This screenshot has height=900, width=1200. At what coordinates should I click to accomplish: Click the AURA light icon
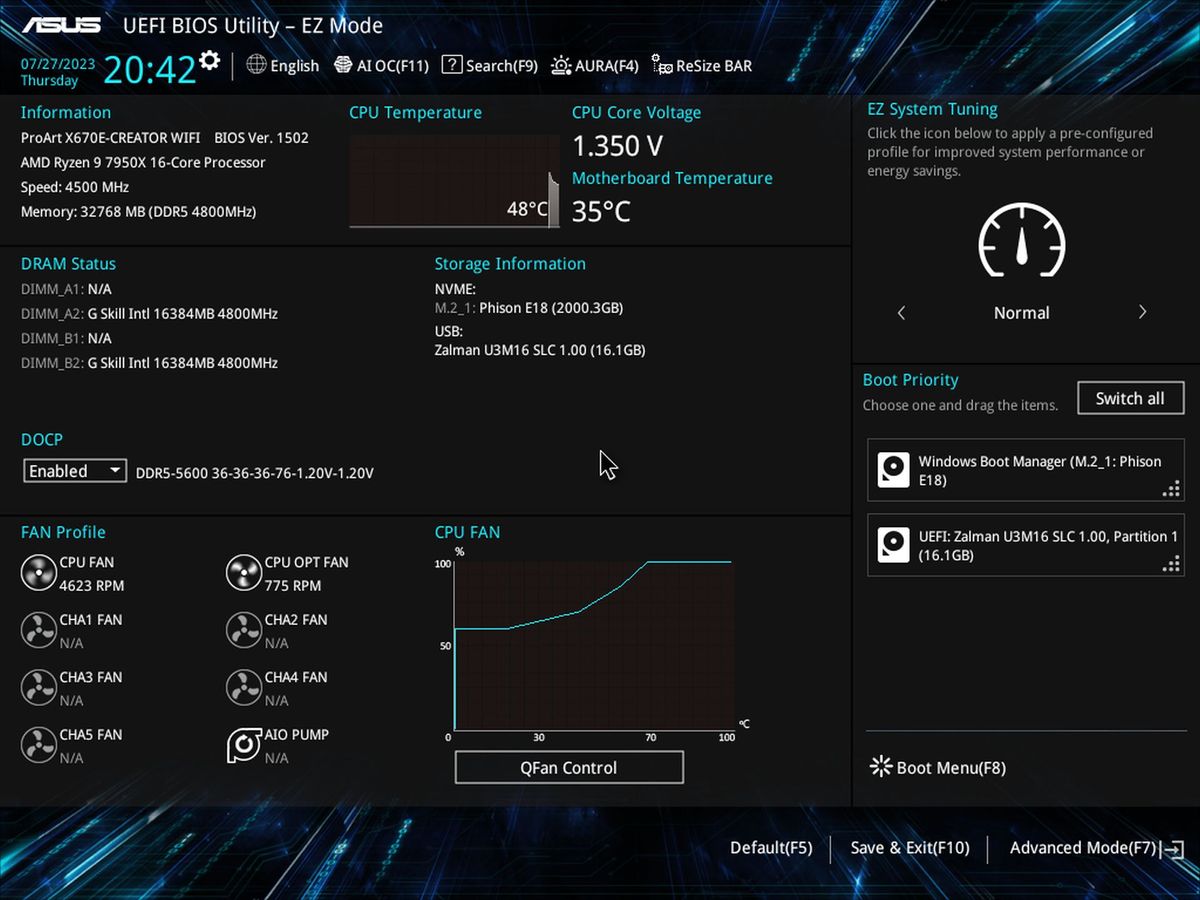point(561,65)
